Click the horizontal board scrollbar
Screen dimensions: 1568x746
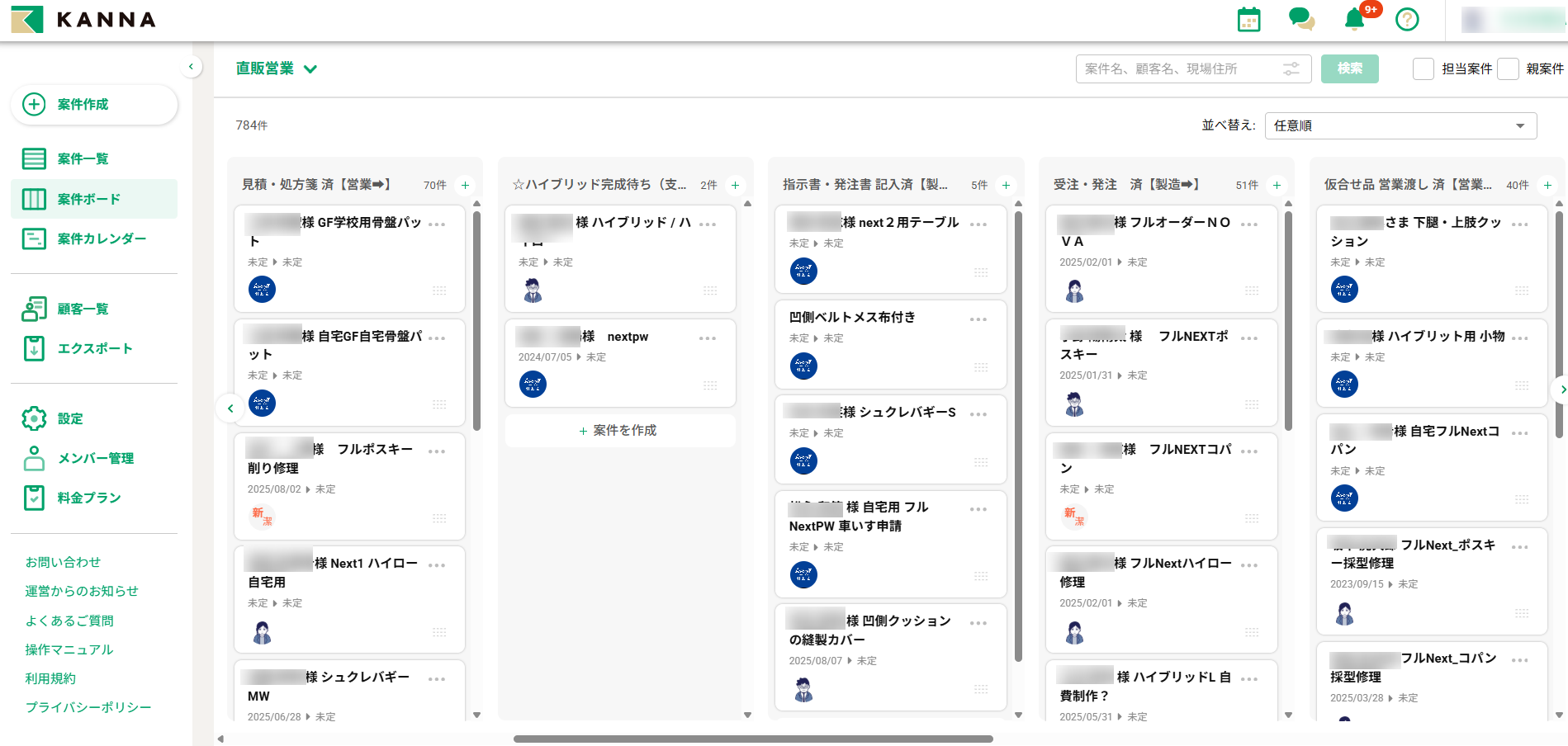[x=752, y=739]
